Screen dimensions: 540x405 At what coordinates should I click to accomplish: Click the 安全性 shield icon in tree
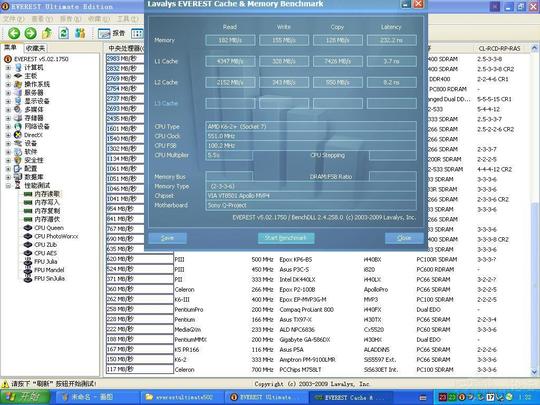18,160
